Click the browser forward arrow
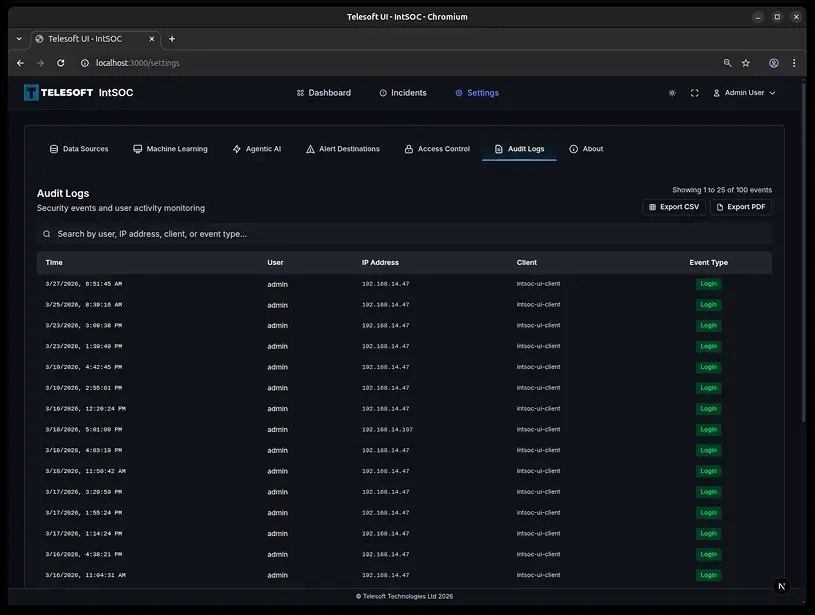The width and height of the screenshot is (815, 615). (41, 63)
